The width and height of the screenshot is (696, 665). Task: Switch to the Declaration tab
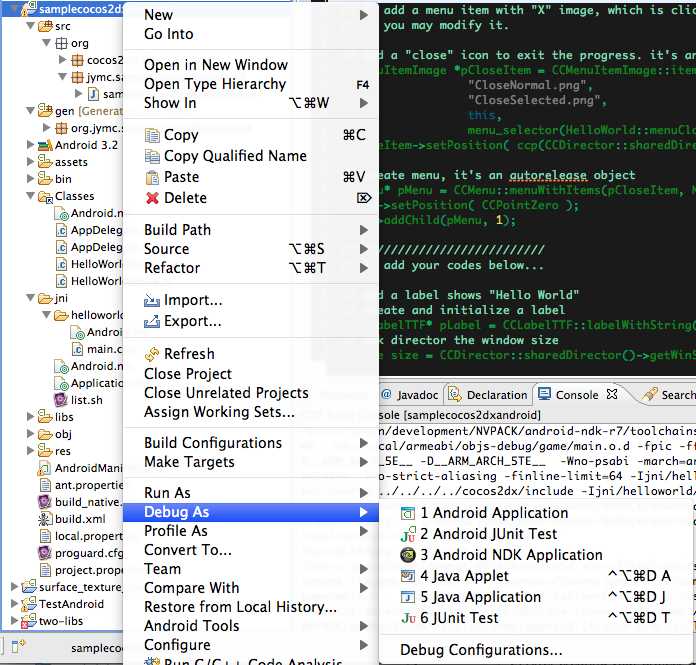pos(487,395)
